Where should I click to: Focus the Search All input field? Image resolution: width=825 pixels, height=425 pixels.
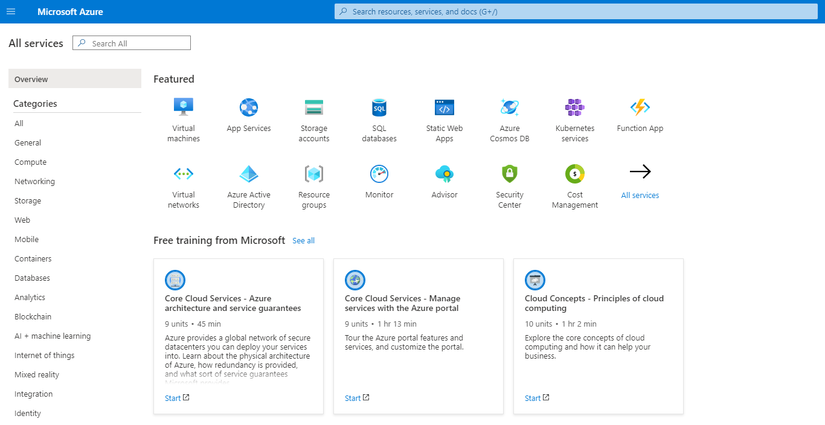[132, 43]
